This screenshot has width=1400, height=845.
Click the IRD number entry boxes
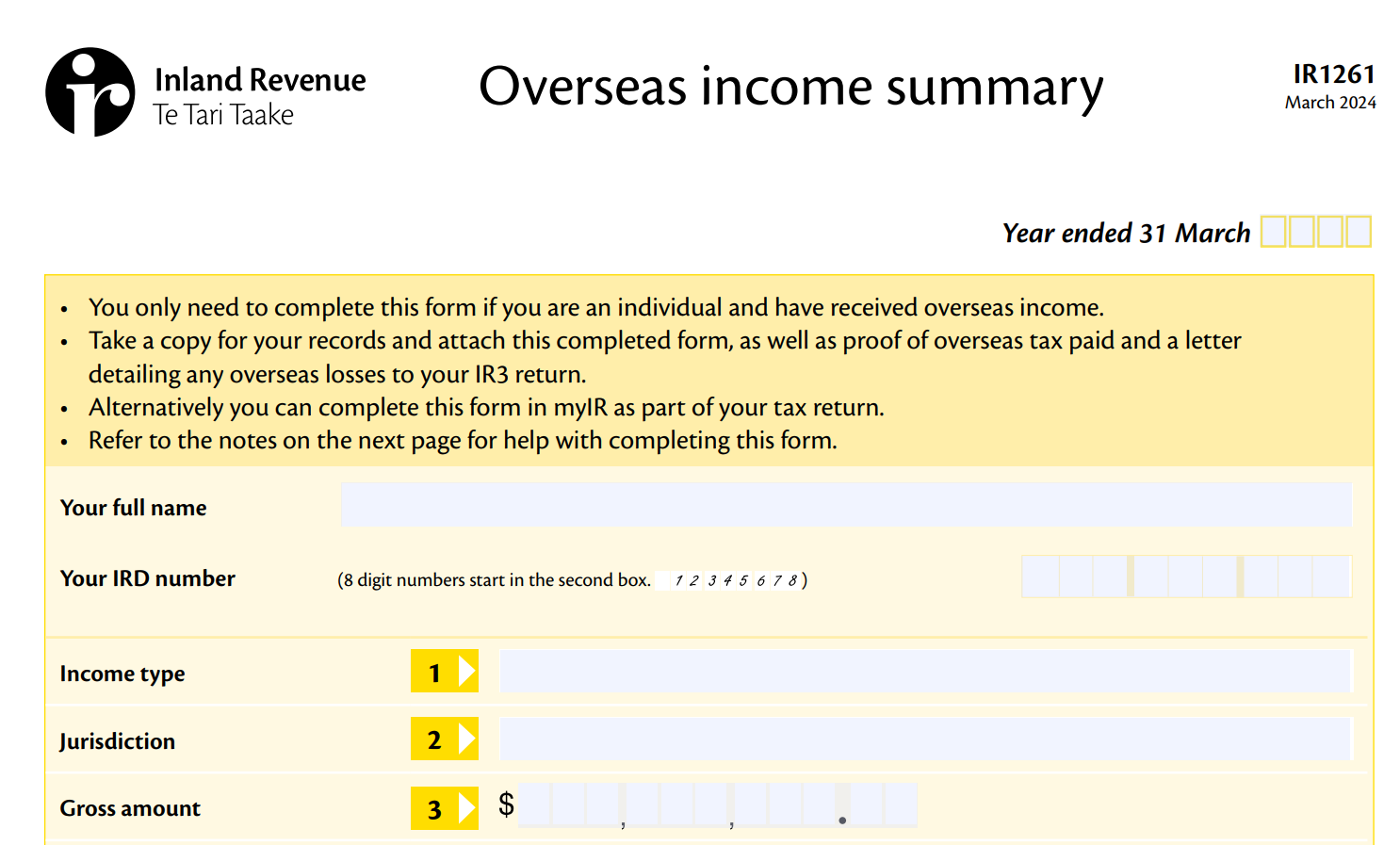(1186, 577)
